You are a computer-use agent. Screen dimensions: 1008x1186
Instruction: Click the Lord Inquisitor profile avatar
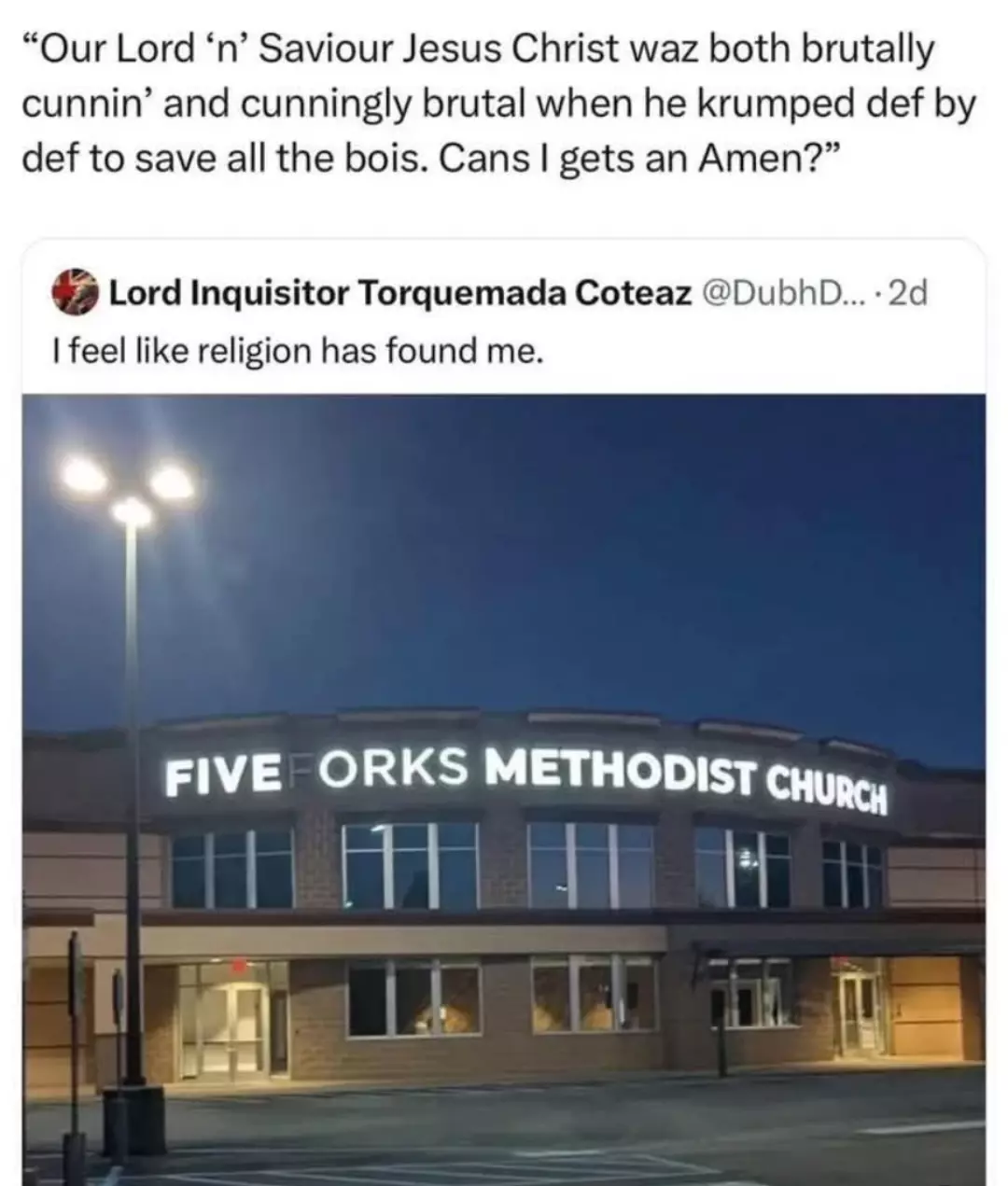click(x=78, y=292)
